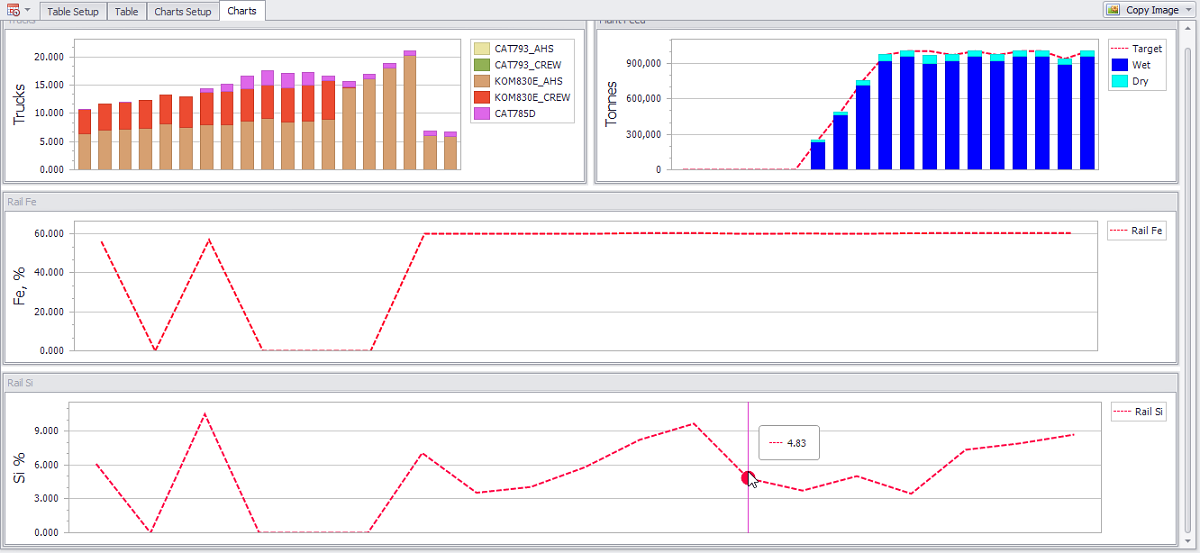Expand the Copy Image dropdown arrow
Screen dimensions: 1200x553
1188,10
